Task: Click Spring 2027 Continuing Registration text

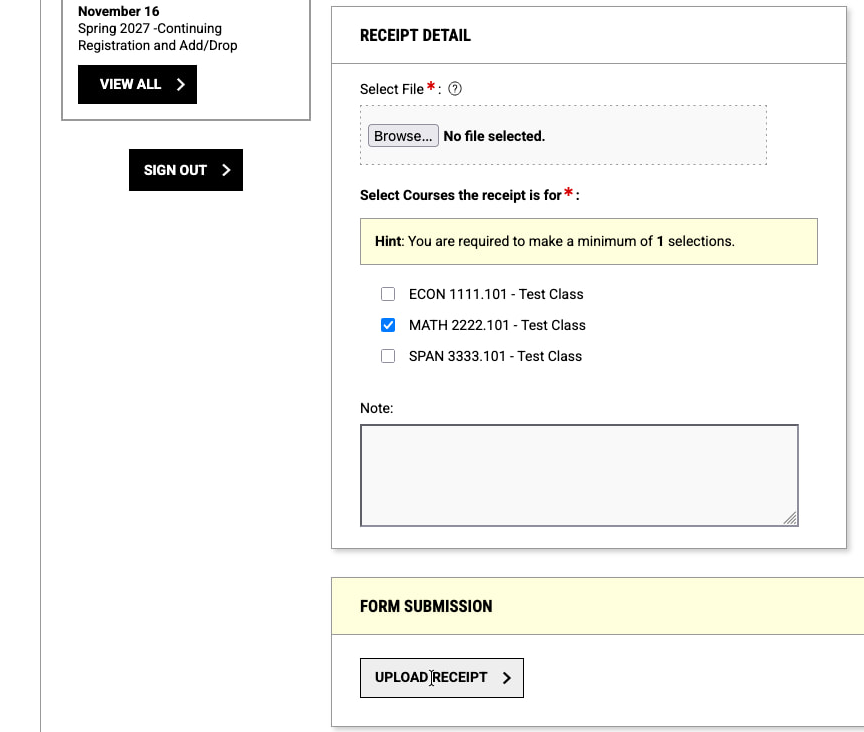Action: [158, 37]
